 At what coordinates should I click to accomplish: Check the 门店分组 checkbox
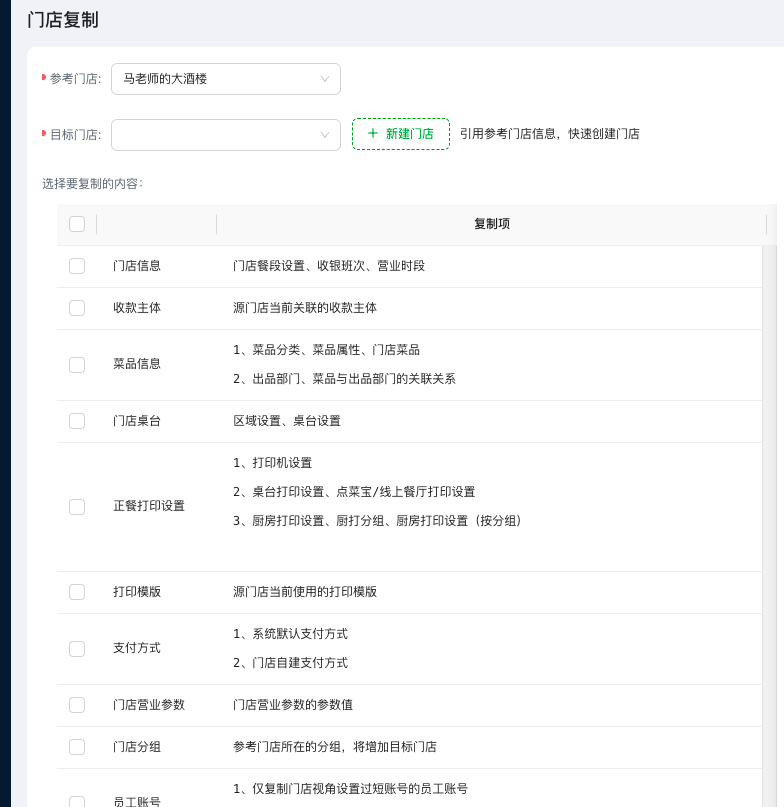click(77, 747)
